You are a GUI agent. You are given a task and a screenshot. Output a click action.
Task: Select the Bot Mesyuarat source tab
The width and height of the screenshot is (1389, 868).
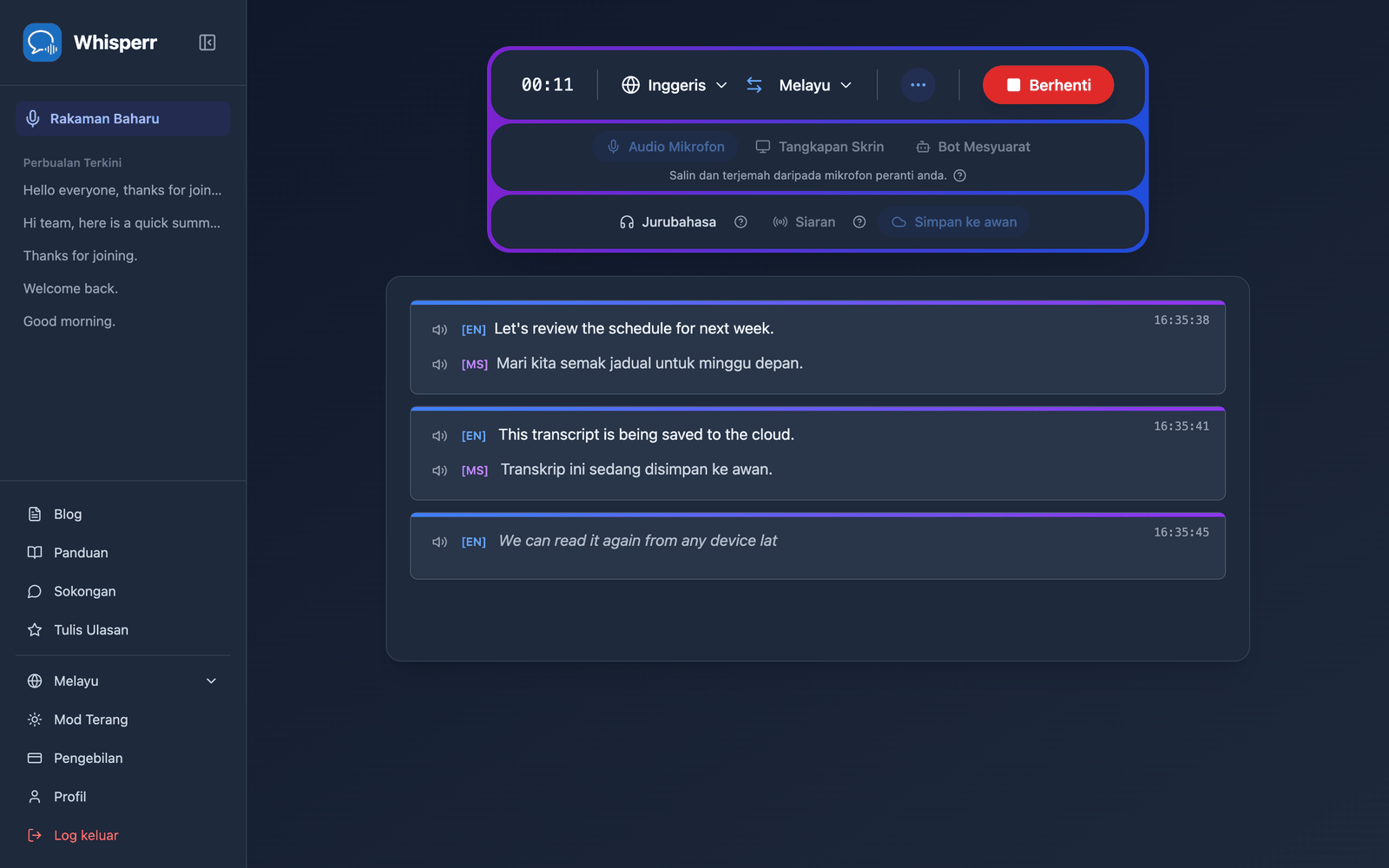(x=973, y=147)
